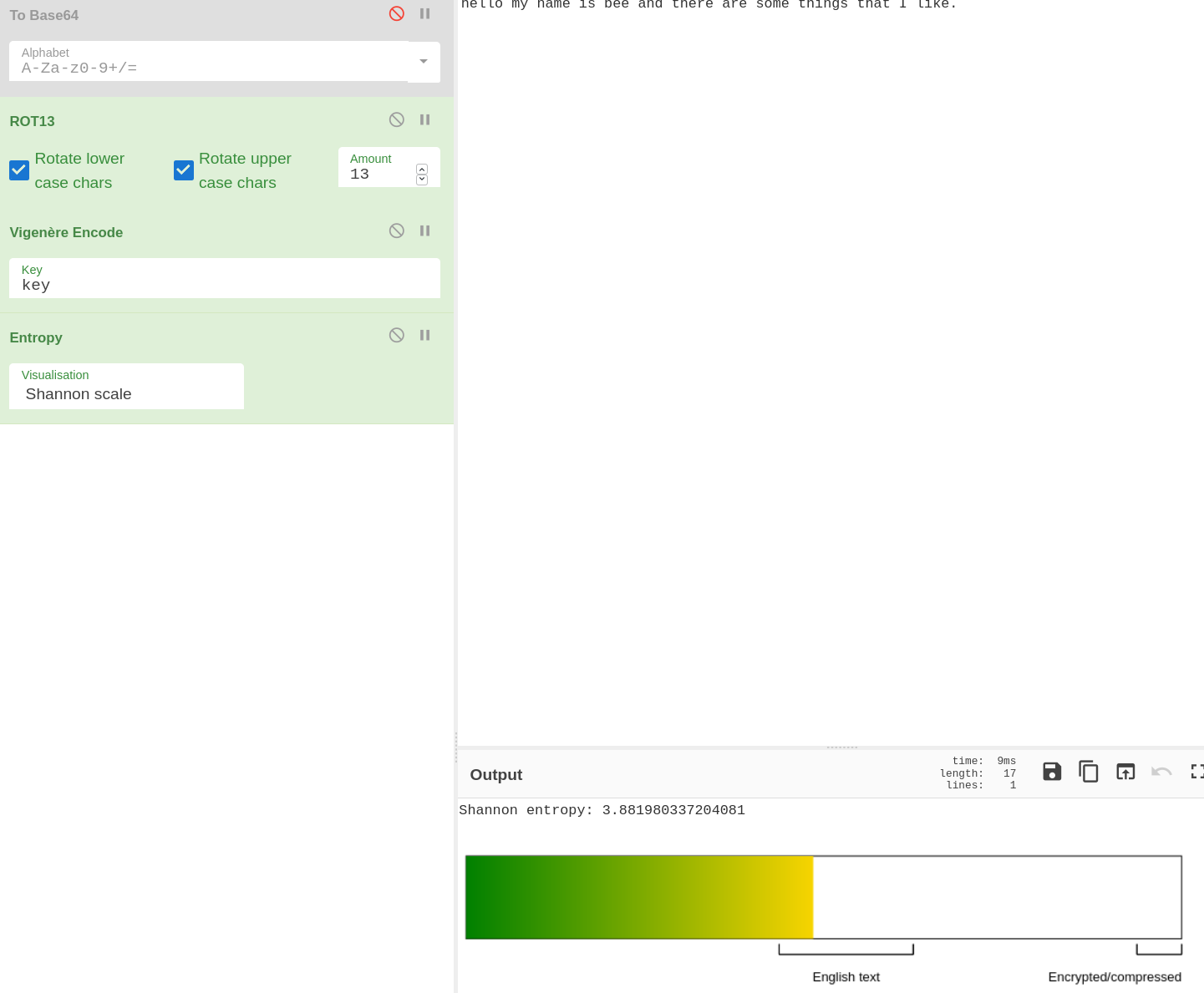Click the Entropy operation title
Screen dimensions: 1204x993
(36, 337)
